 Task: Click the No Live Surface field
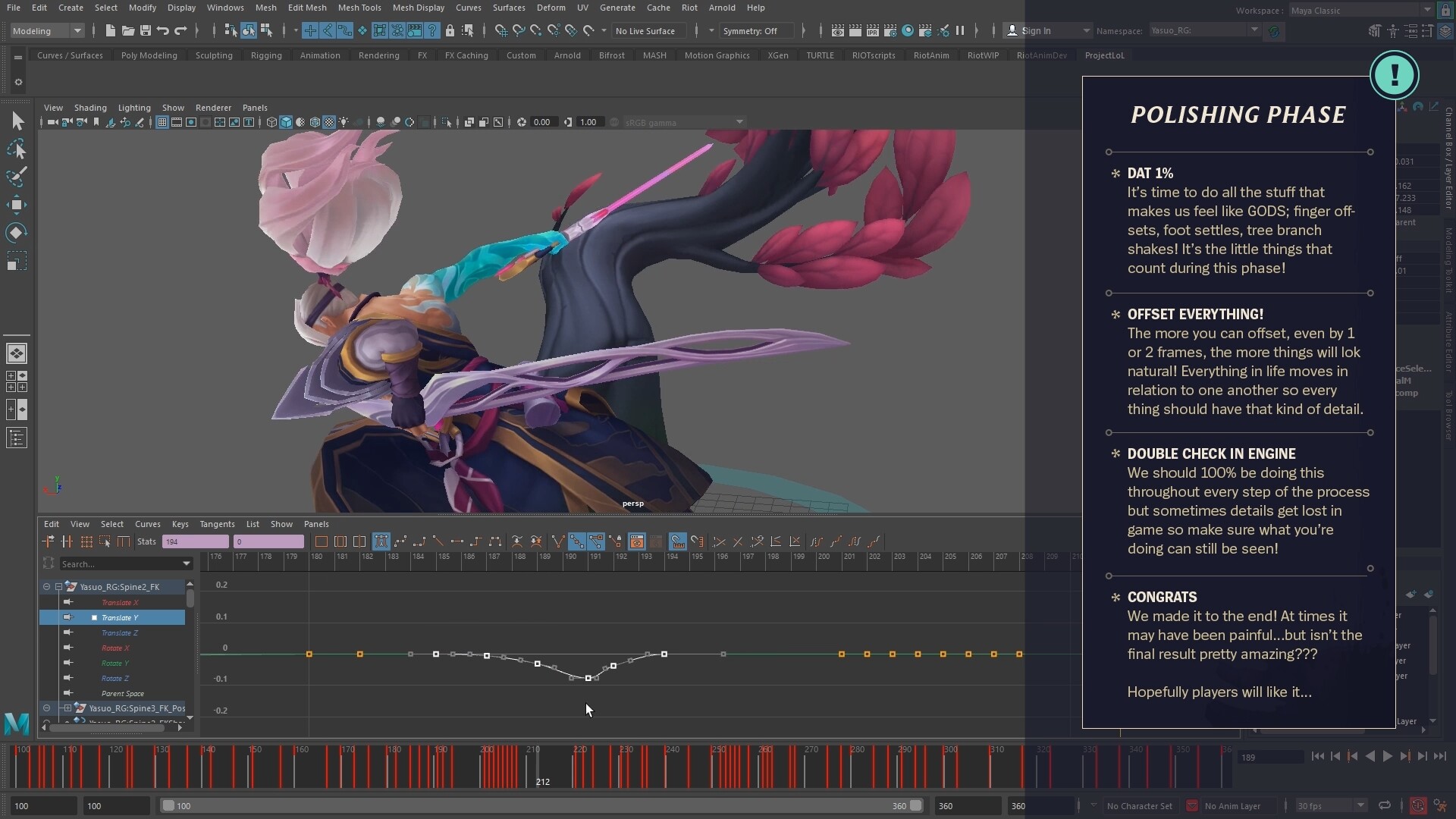pos(649,31)
